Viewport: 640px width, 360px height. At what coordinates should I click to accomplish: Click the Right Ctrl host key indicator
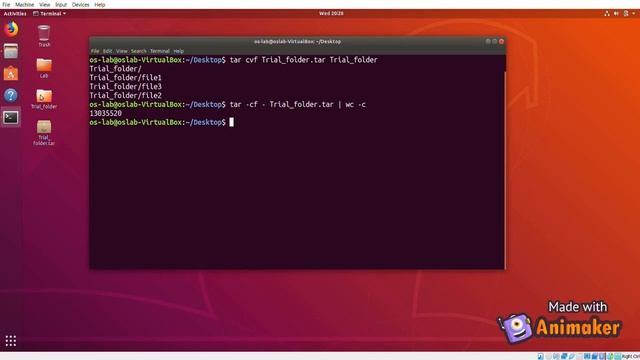pos(630,356)
